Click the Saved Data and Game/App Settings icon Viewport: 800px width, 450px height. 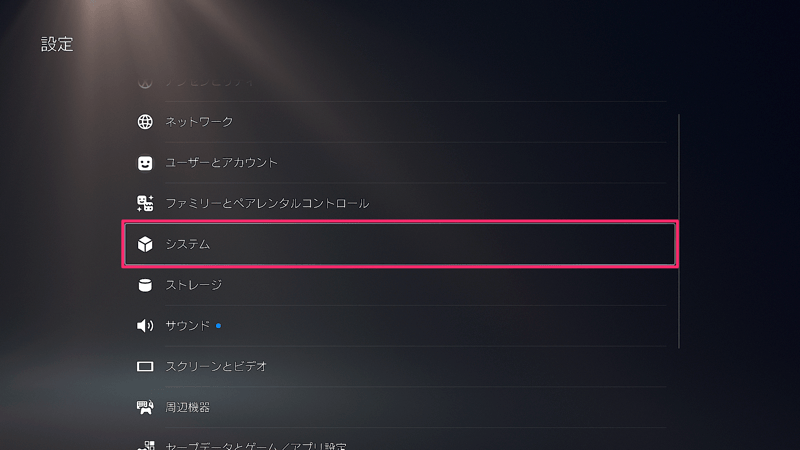click(145, 444)
